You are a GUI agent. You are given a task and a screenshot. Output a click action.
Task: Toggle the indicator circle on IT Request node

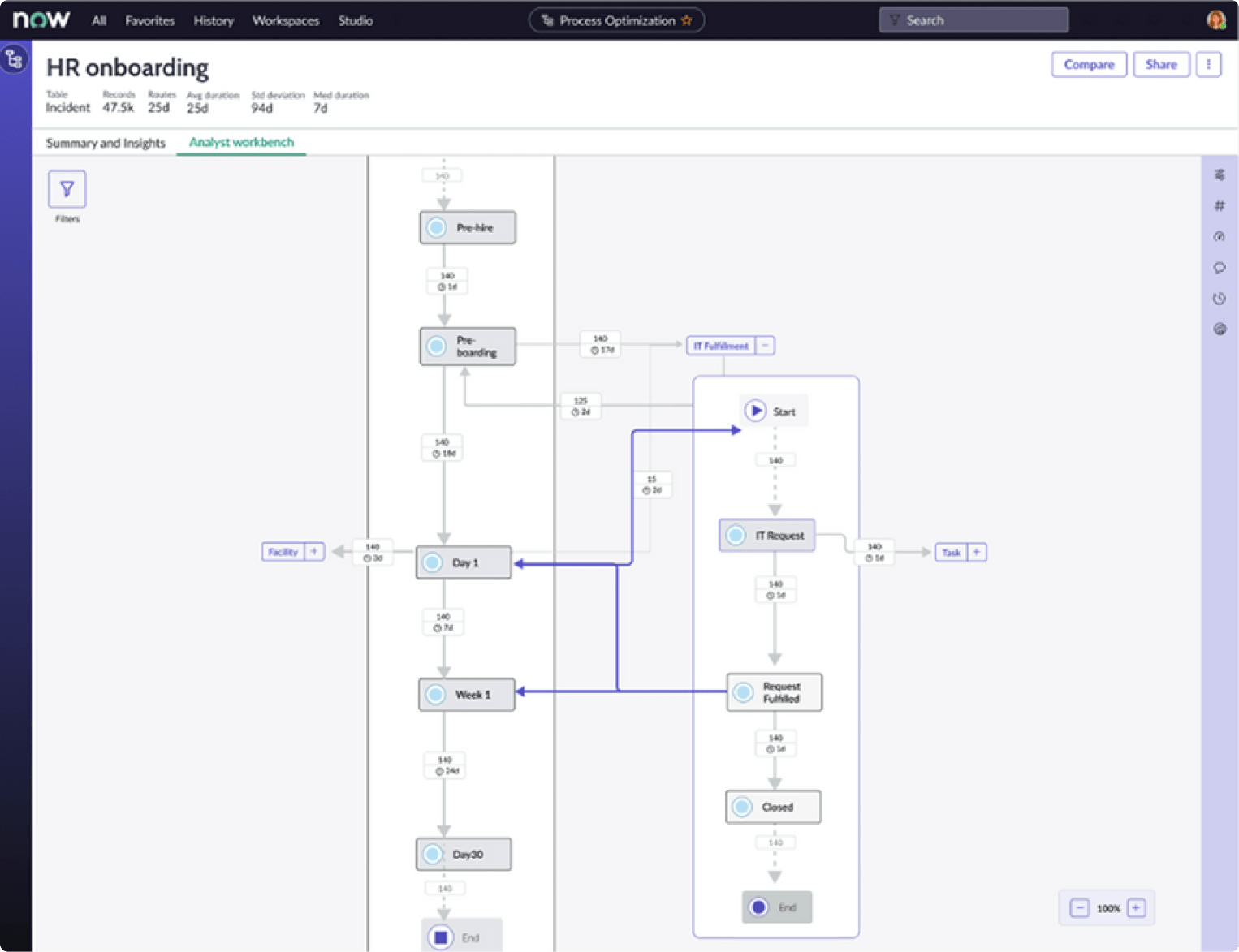tap(737, 535)
